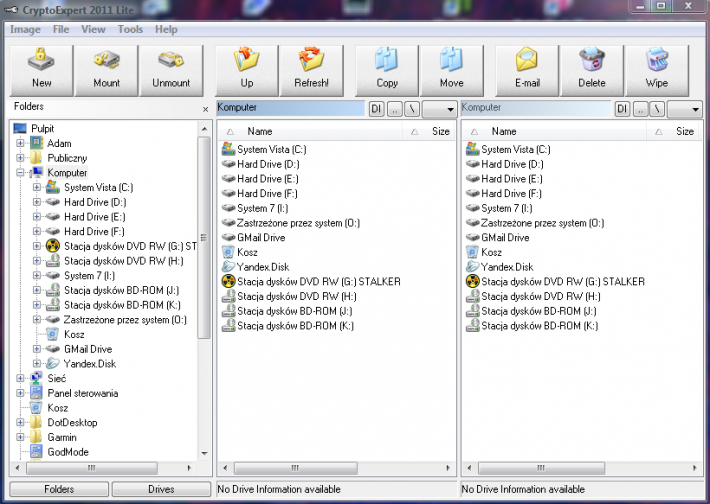The width and height of the screenshot is (710, 504).
Task: Expand the DotDesktop tree node
Action: (20, 422)
